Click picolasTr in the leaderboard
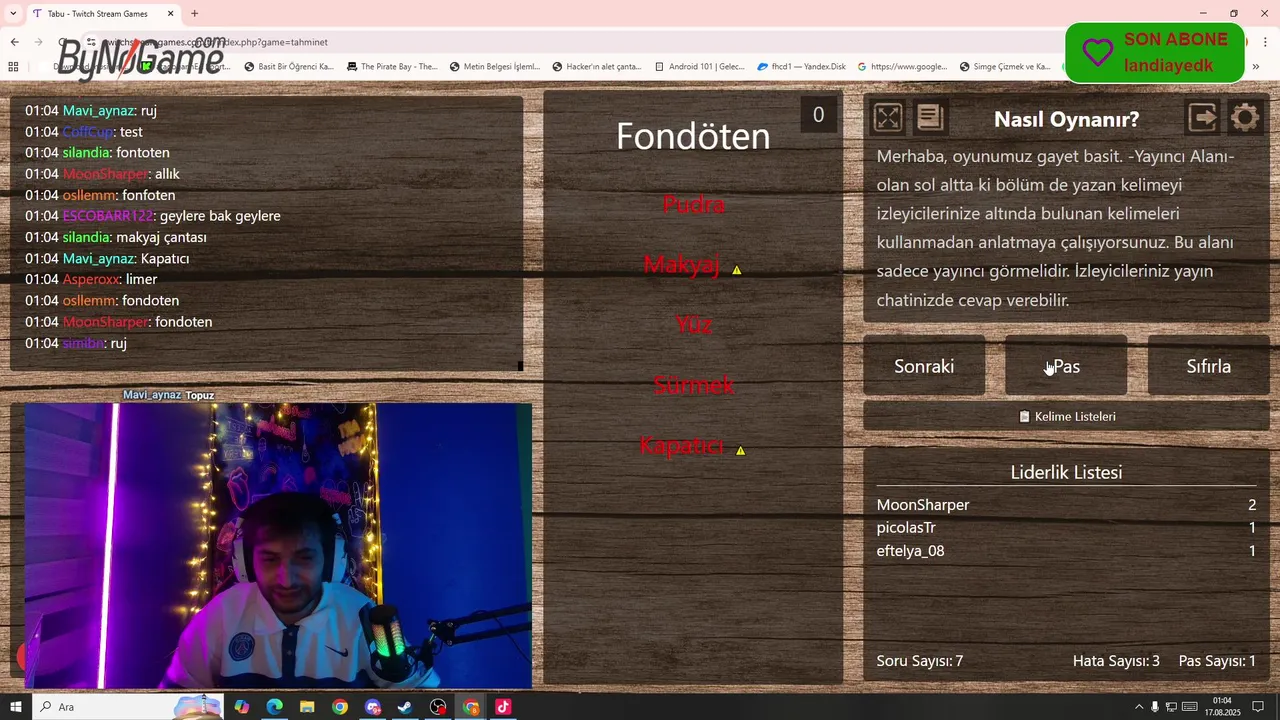 click(x=906, y=528)
